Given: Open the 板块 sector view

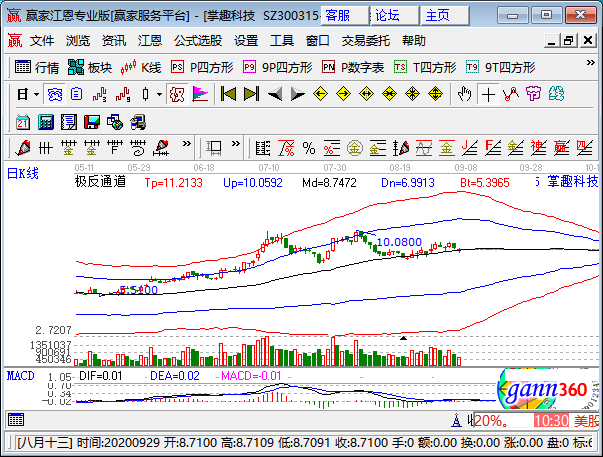Looking at the screenshot, I should click(90, 67).
